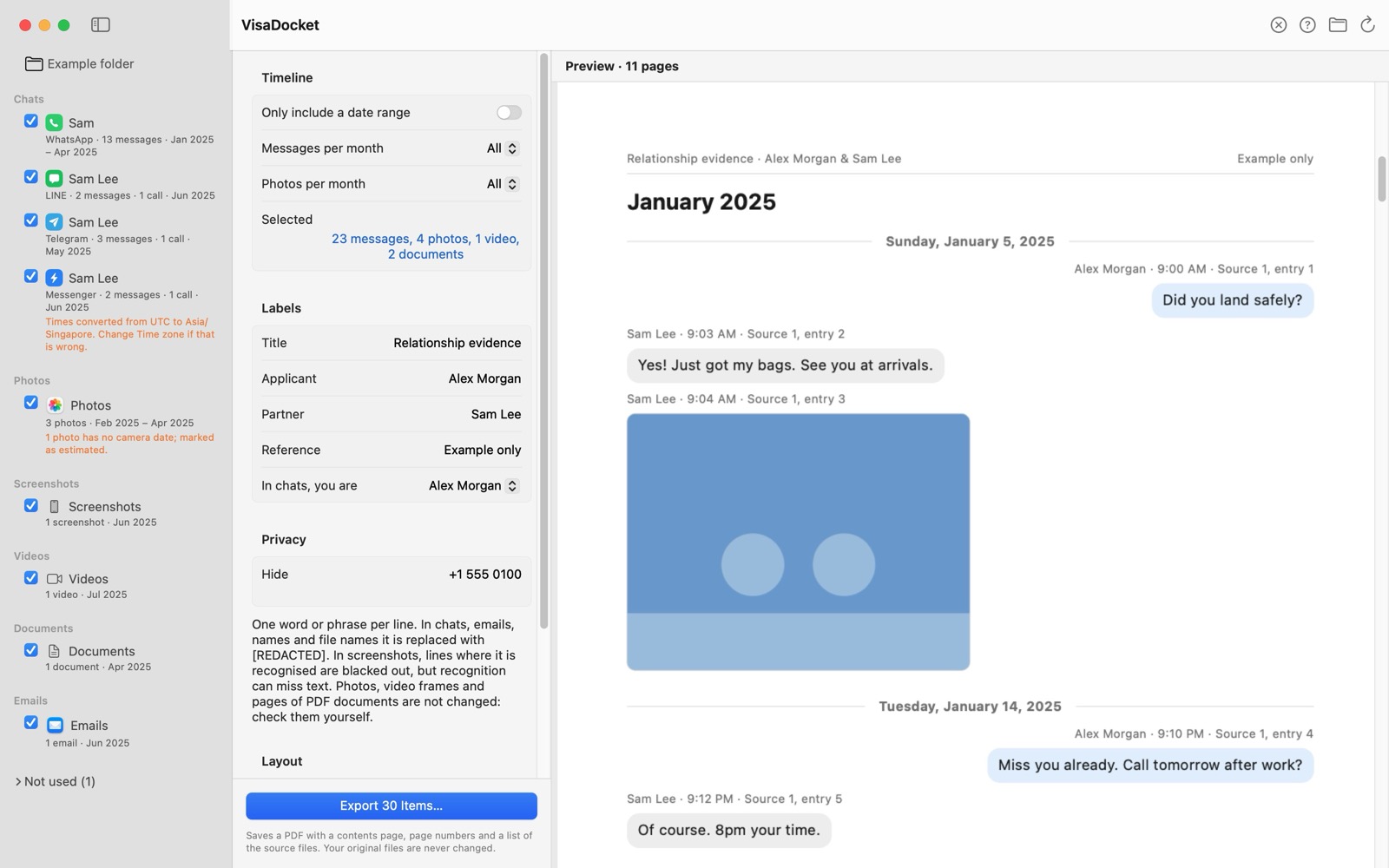Click the WhatsApp icon next to Sam
The image size is (1389, 868).
(x=54, y=123)
